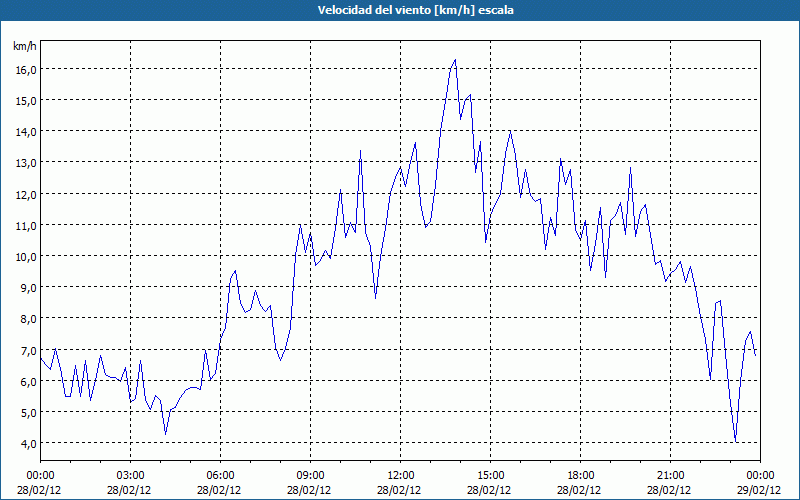The width and height of the screenshot is (800, 500).
Task: Select the '9,0' y-axis value
Action: (29, 288)
